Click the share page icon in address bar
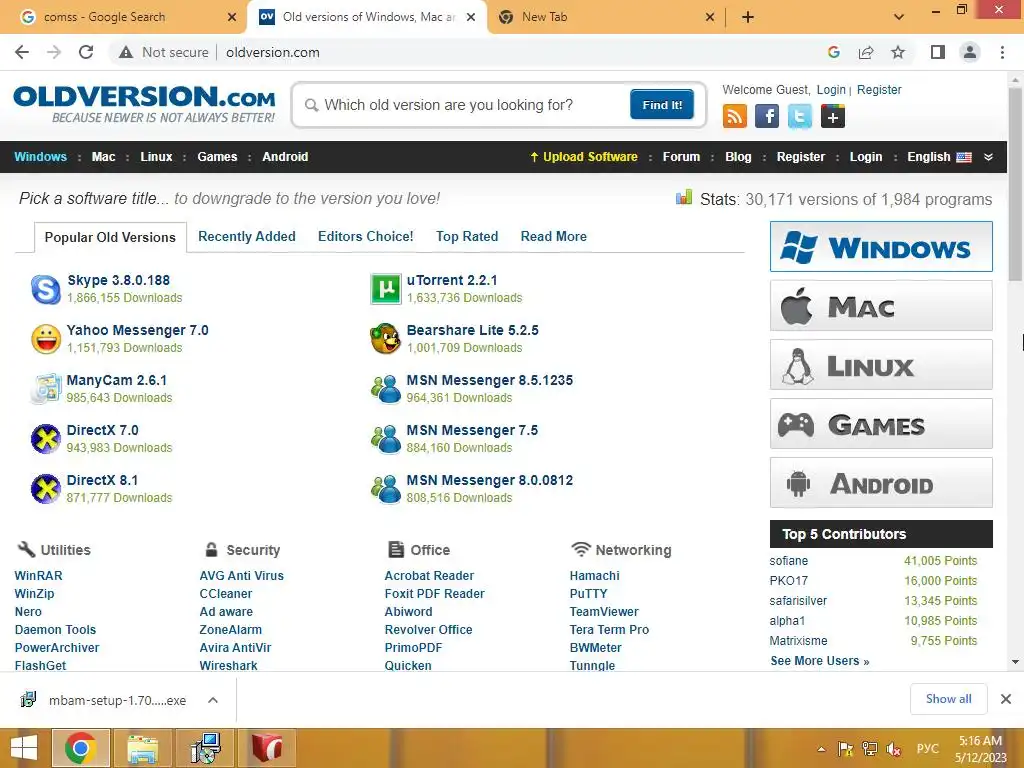The height and width of the screenshot is (768, 1024). tap(866, 52)
